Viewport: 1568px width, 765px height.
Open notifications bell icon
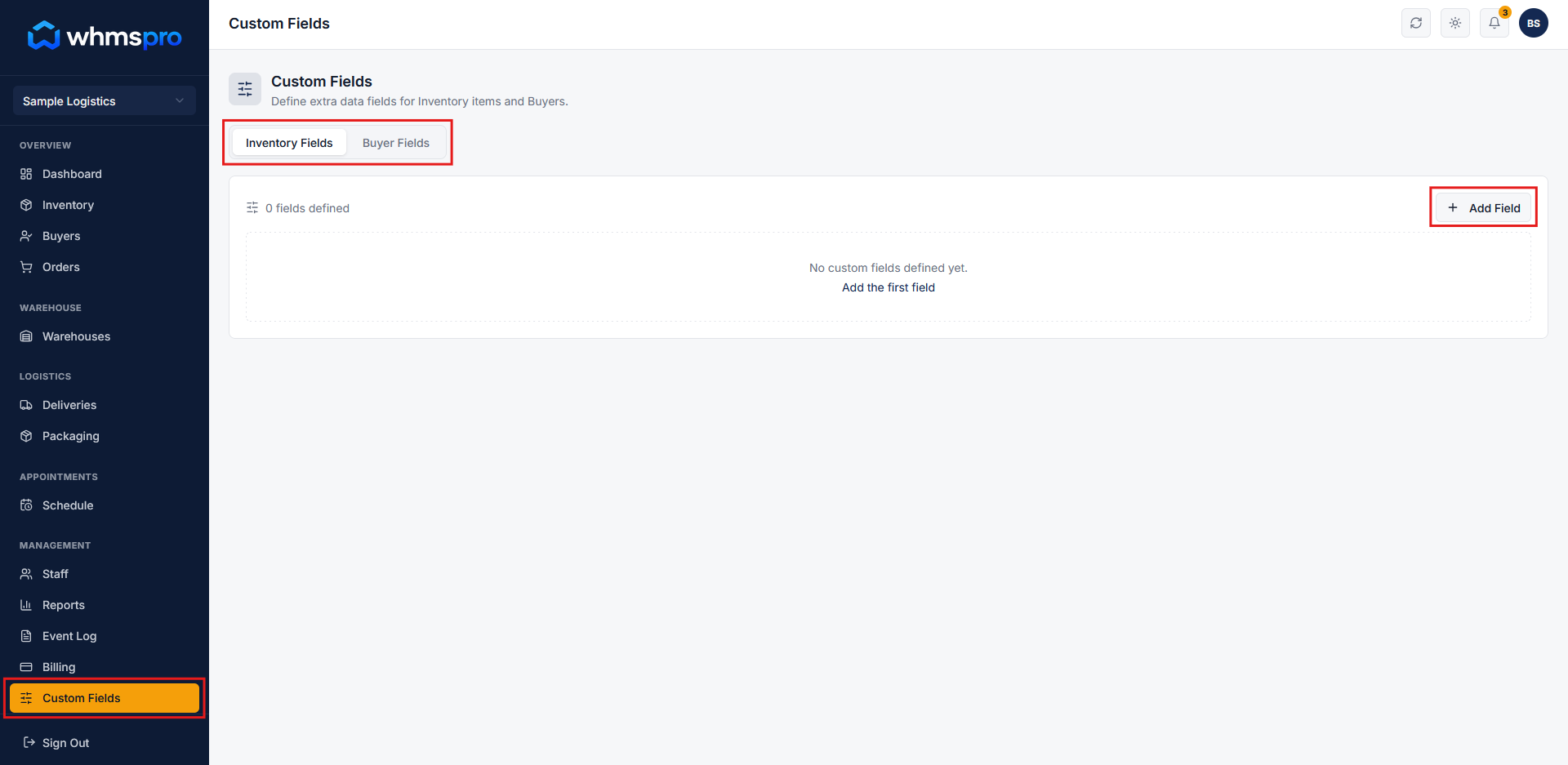[1494, 23]
